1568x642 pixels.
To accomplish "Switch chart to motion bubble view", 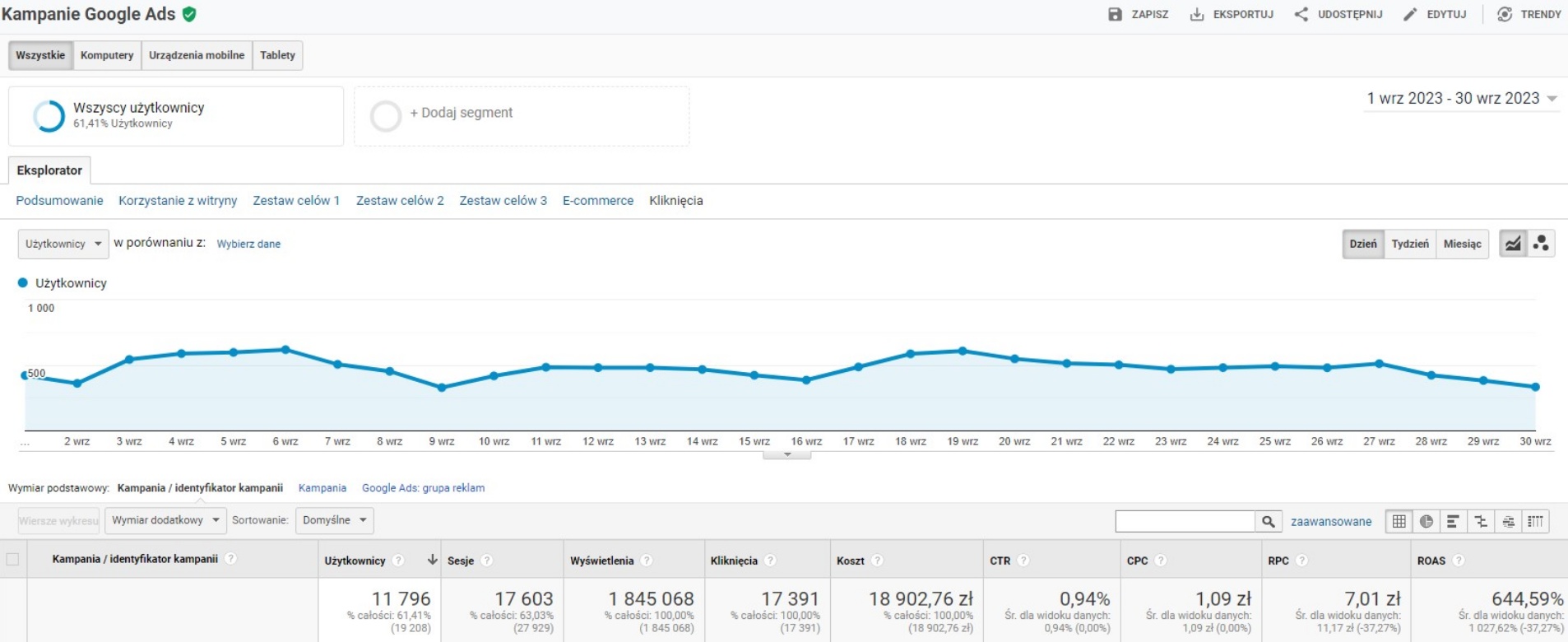I will coord(1541,244).
